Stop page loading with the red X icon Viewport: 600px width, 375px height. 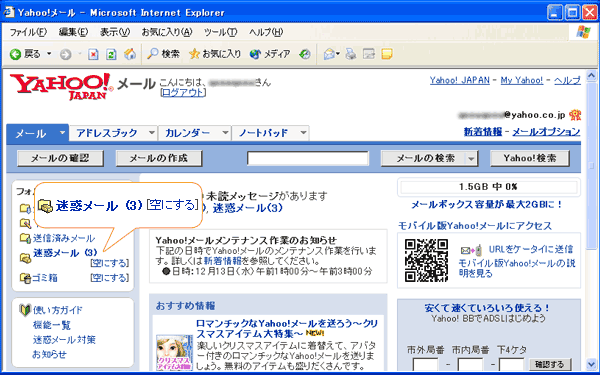[93, 55]
